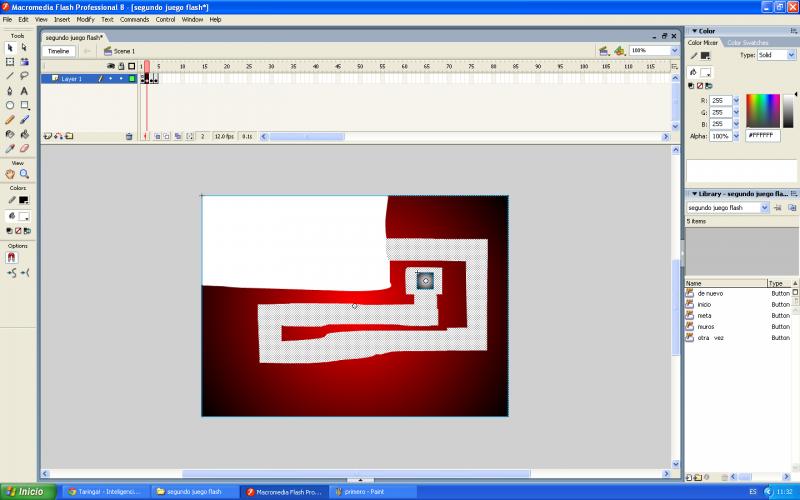Select the Pen tool
This screenshot has height=500, width=800.
point(10,91)
